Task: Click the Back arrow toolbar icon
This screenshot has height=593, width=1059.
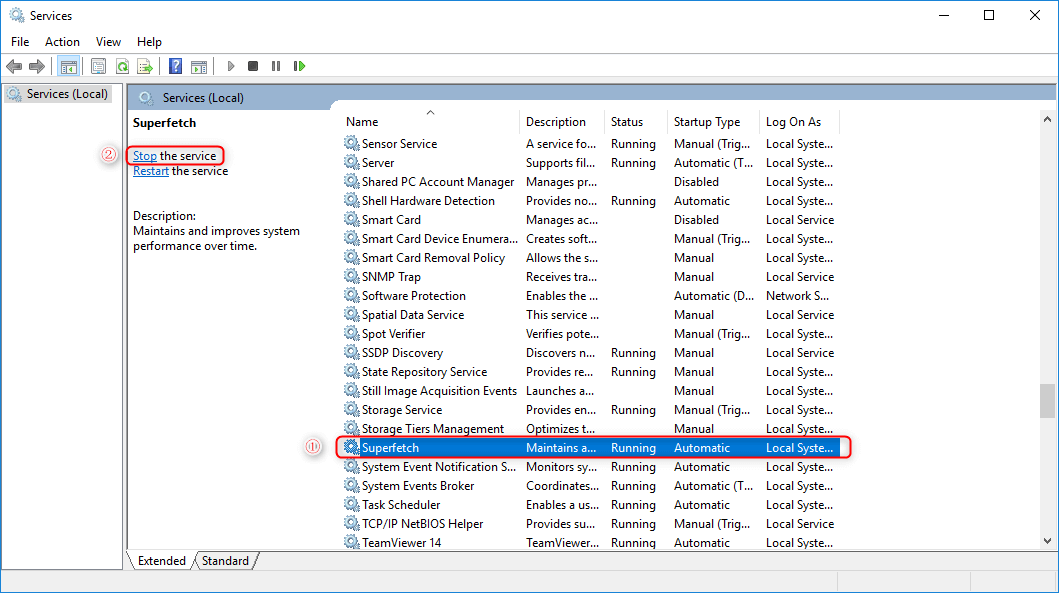Action: point(14,66)
